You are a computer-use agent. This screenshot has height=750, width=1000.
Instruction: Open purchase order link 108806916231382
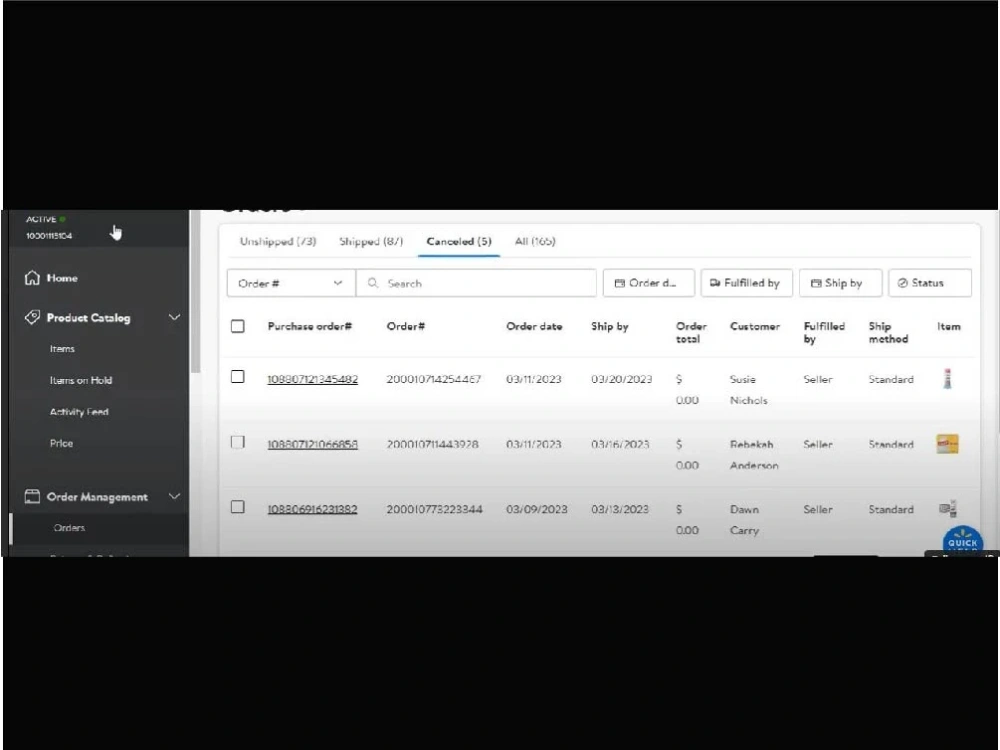pyautogui.click(x=312, y=510)
